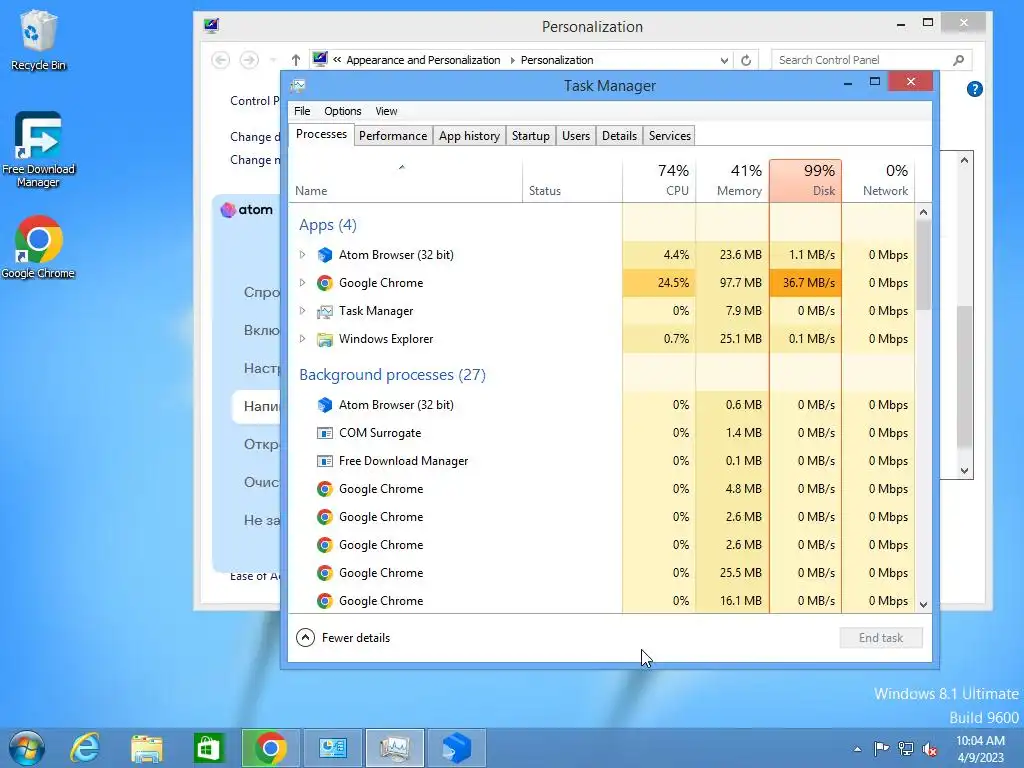Click Appearance and Personalization breadcrumb
The height and width of the screenshot is (768, 1024).
point(423,60)
